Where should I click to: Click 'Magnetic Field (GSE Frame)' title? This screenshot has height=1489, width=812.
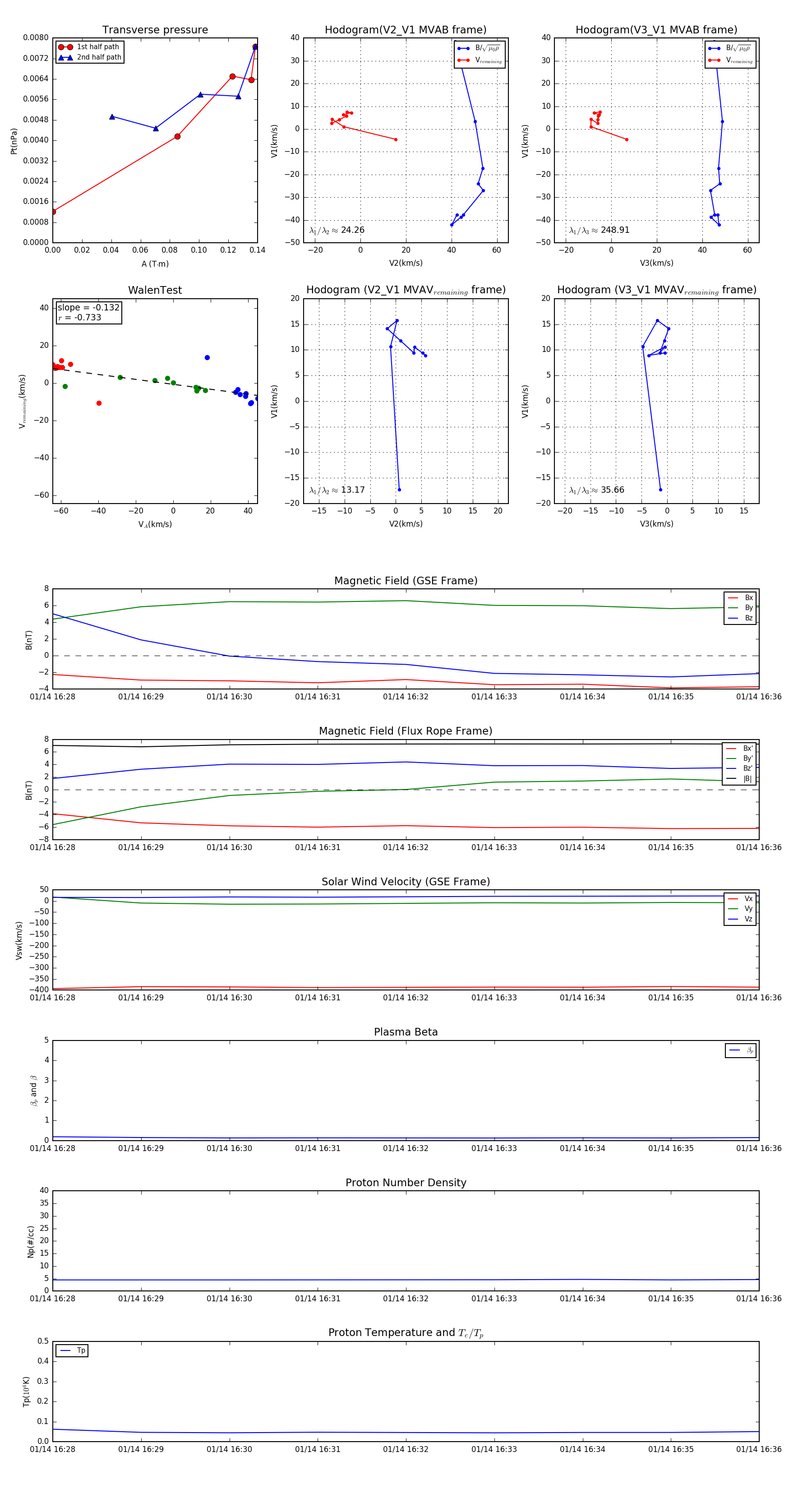[406, 581]
